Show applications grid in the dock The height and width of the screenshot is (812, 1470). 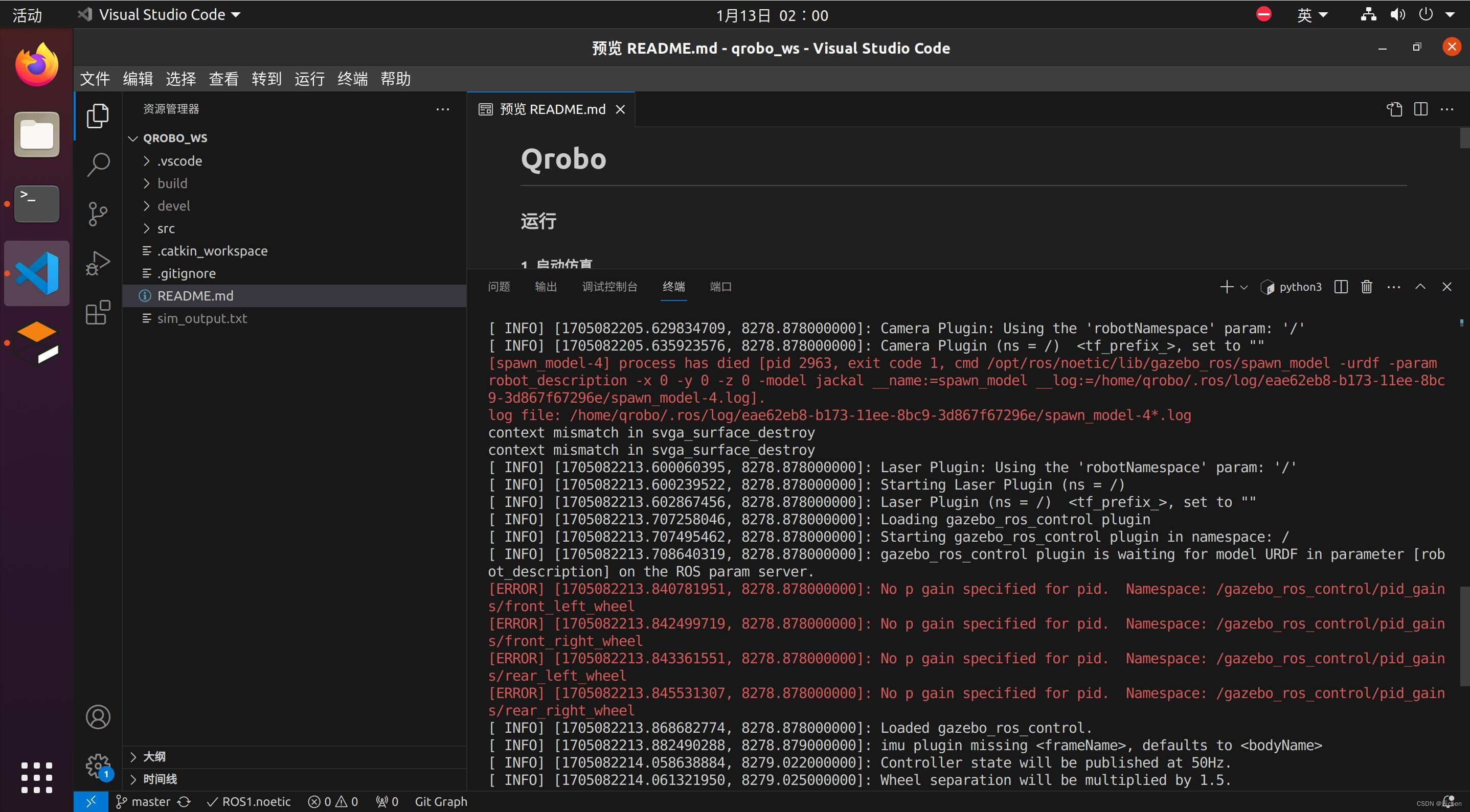(36, 778)
